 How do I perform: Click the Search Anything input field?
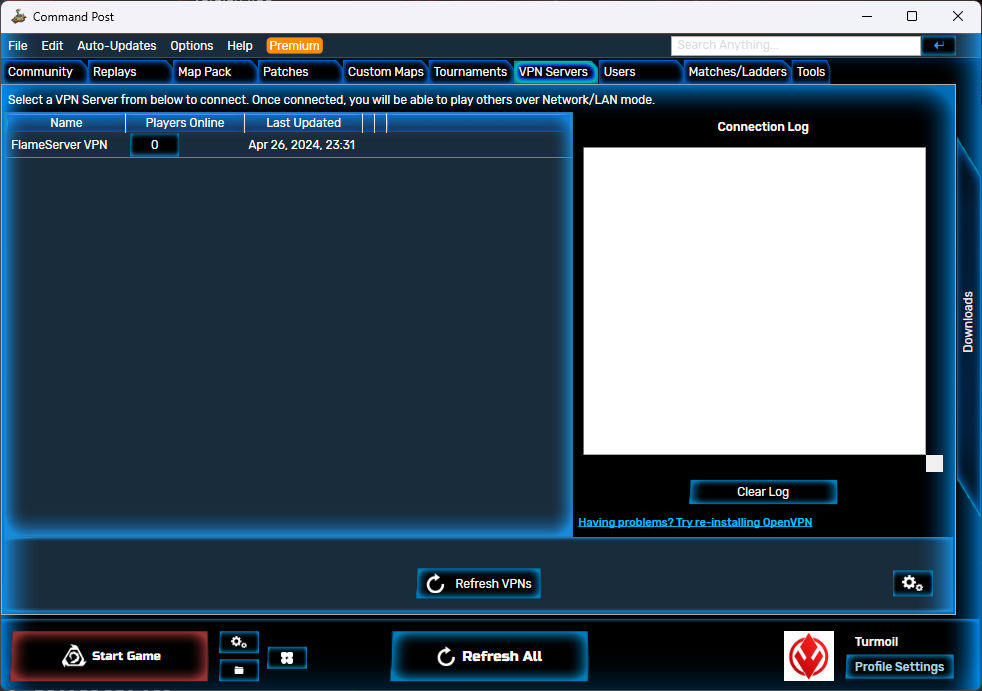coord(795,45)
